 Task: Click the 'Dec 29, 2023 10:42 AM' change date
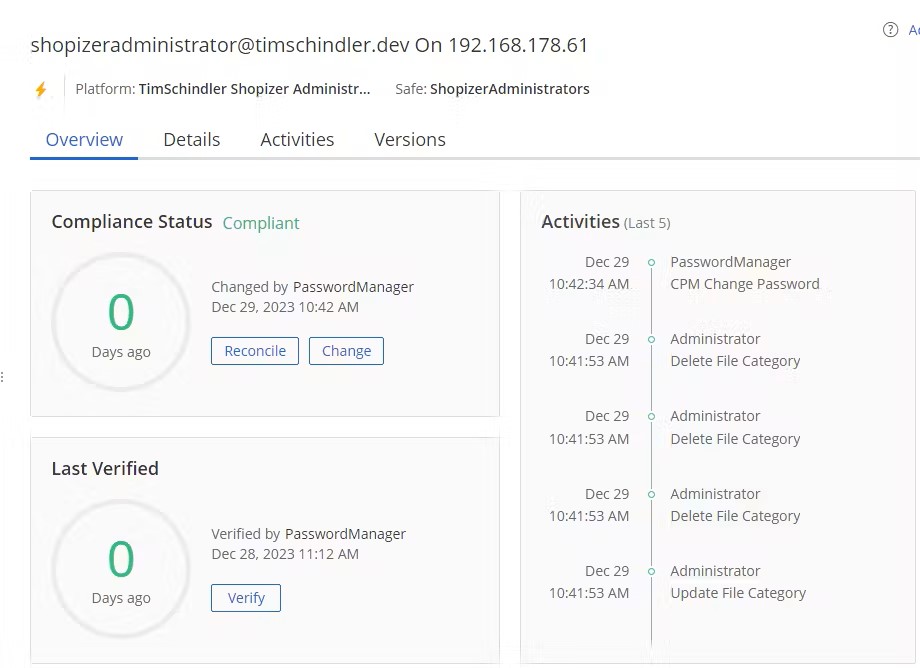(285, 307)
